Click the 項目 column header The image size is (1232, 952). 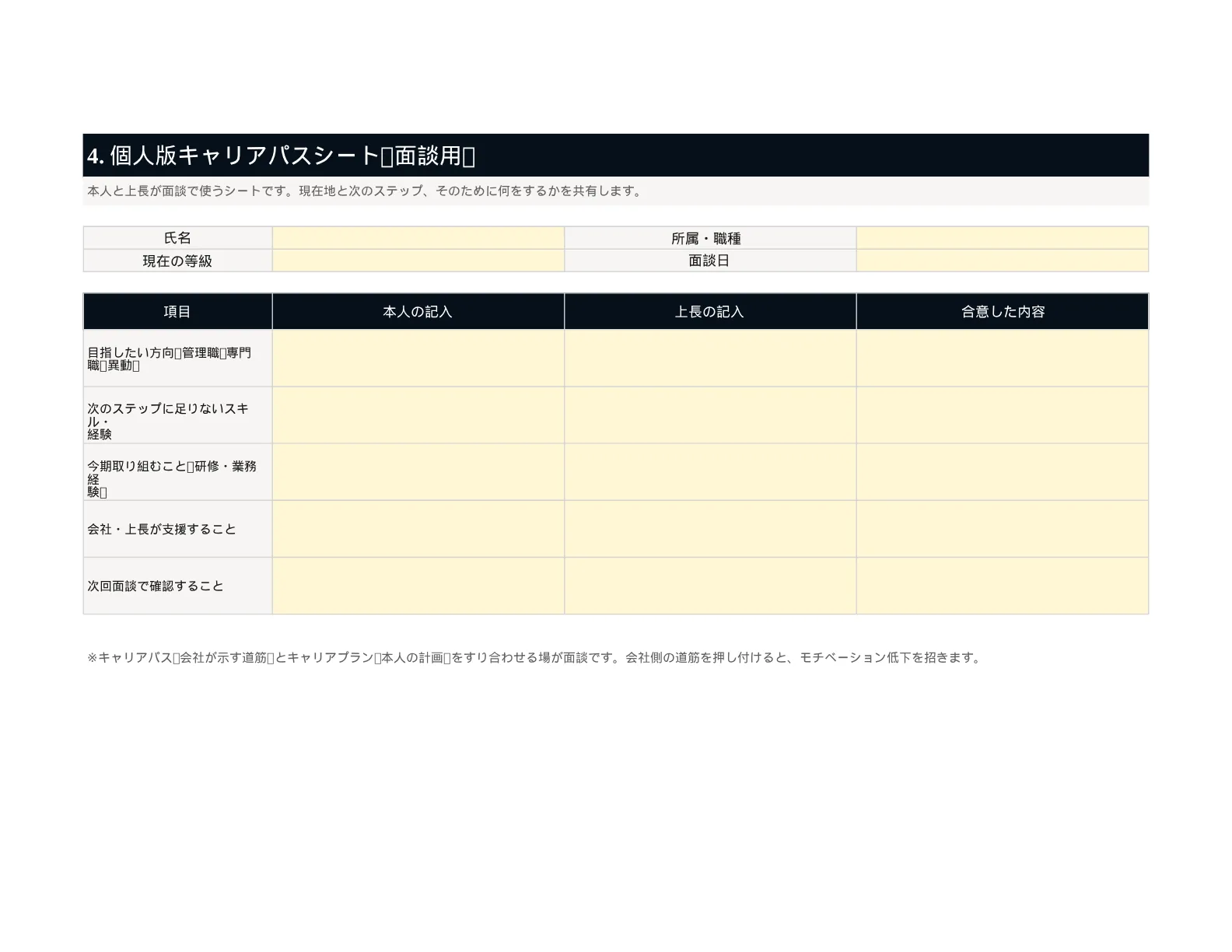(178, 312)
